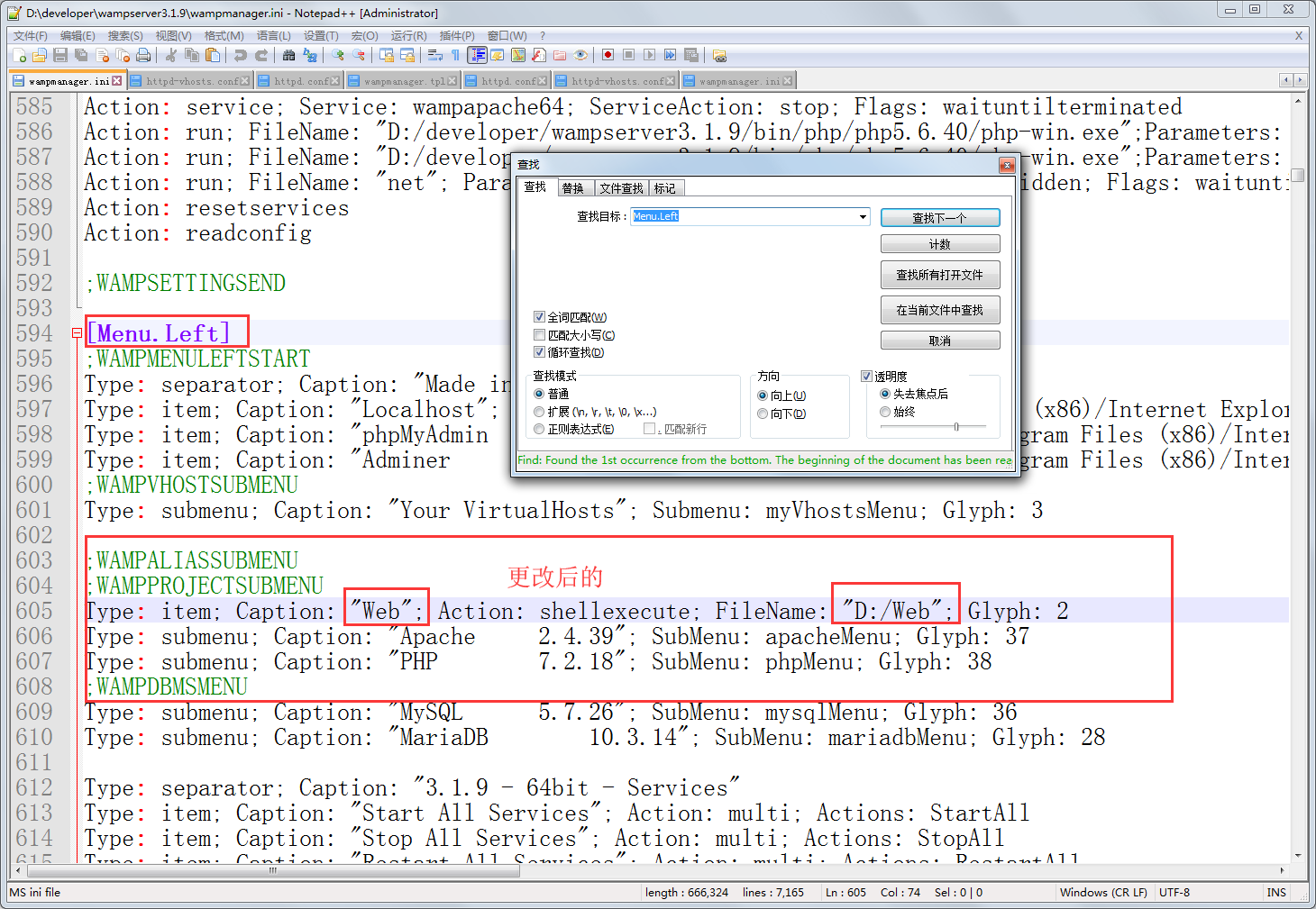Click the Undo arrow toolbar icon

tap(240, 56)
